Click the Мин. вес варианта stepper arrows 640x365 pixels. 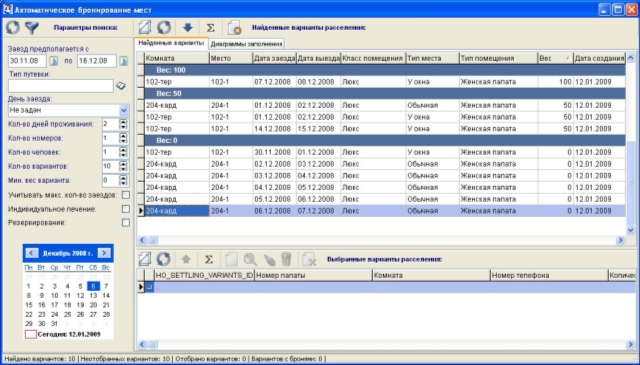coord(123,180)
